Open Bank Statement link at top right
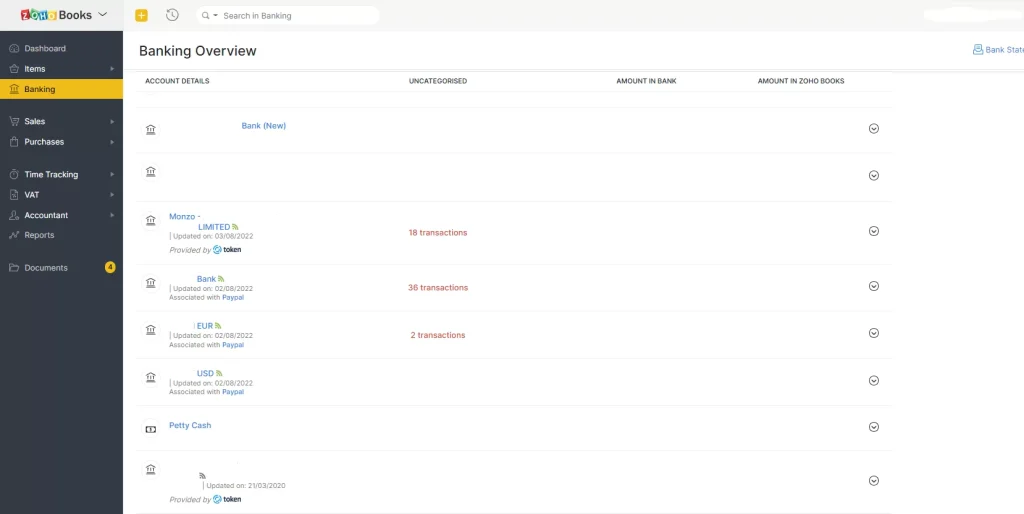This screenshot has width=1024, height=514. coord(999,50)
